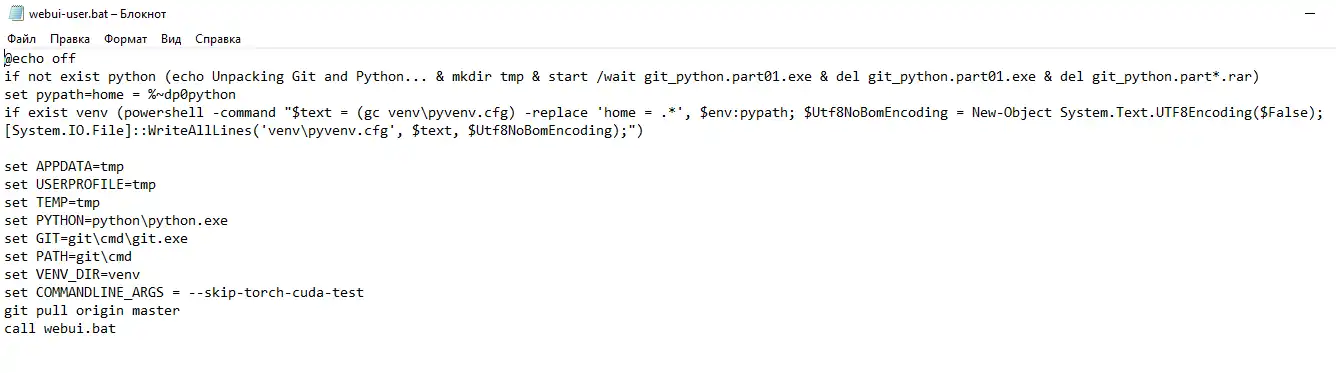The width and height of the screenshot is (1336, 373).
Task: Open the Правка menu
Action: pyautogui.click(x=70, y=39)
